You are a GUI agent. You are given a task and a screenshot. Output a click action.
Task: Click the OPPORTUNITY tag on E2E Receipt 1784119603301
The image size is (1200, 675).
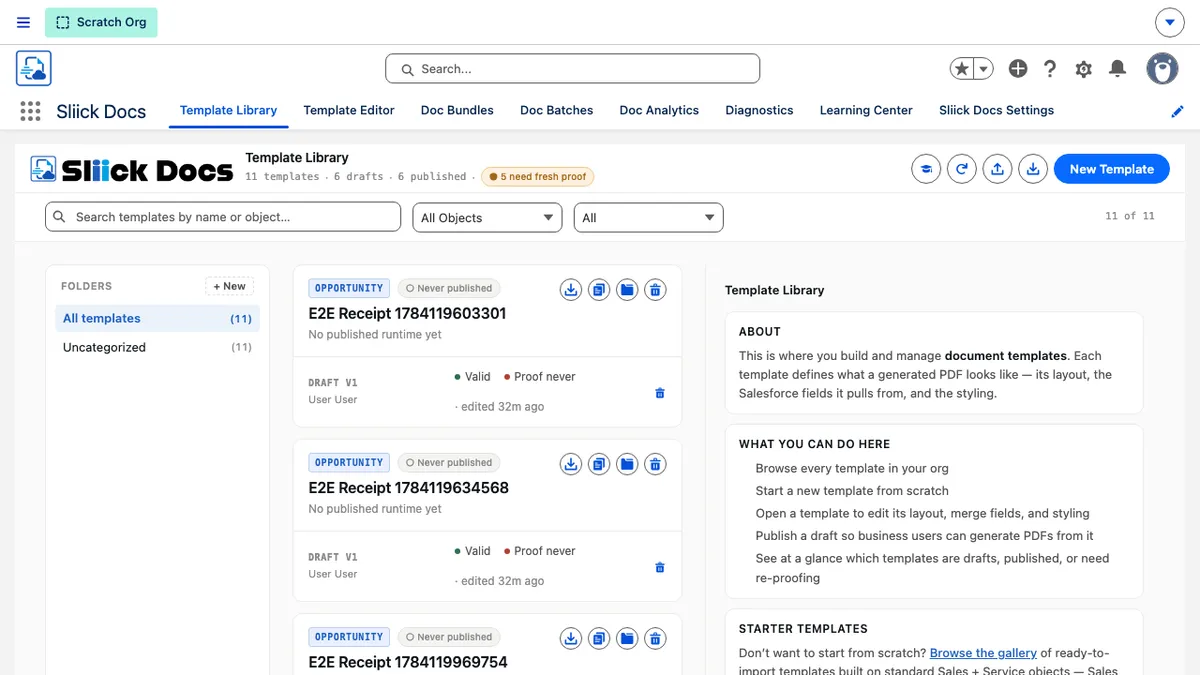[x=349, y=288]
